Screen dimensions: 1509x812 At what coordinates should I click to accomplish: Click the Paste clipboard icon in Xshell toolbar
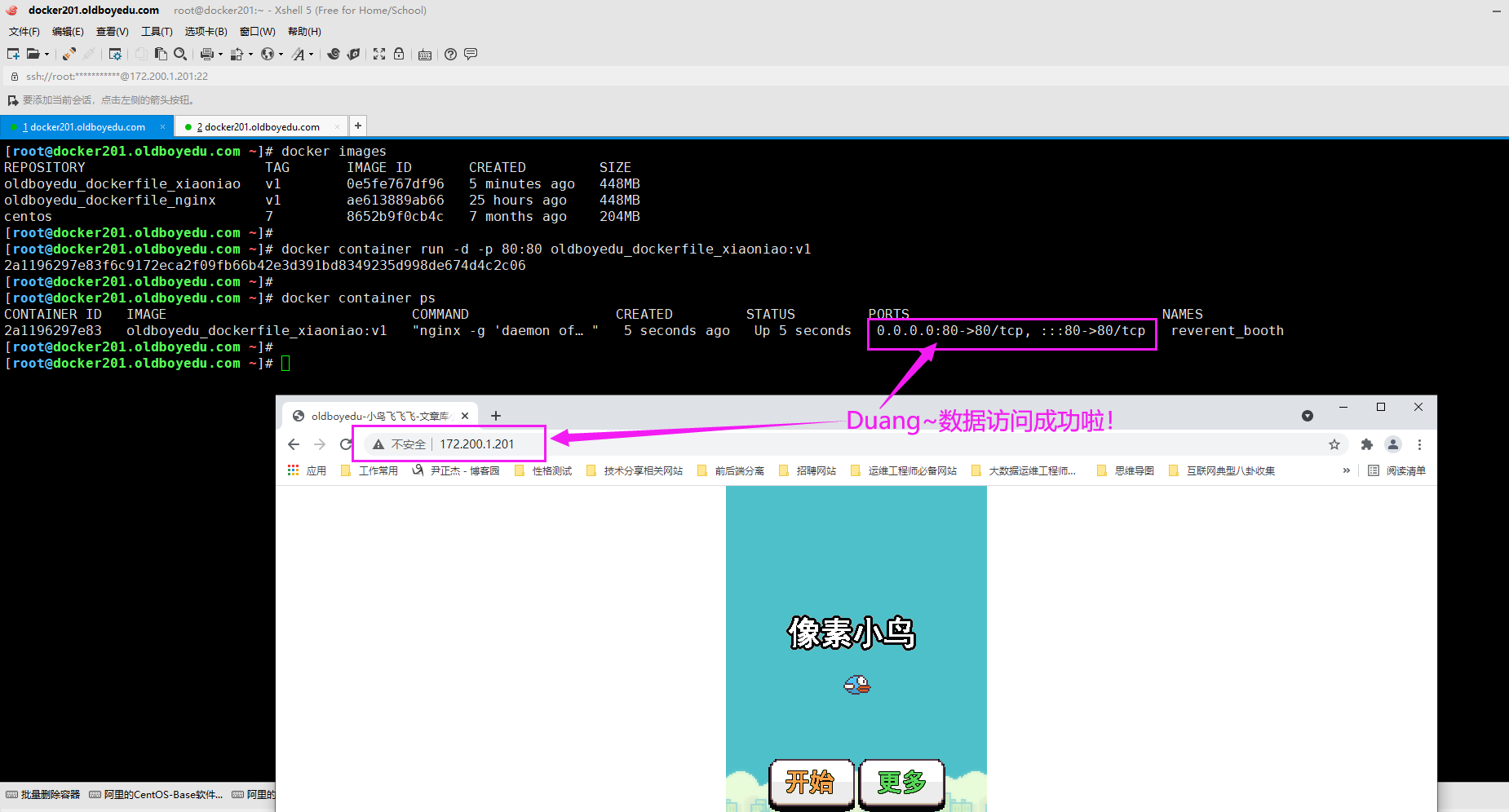tap(161, 54)
